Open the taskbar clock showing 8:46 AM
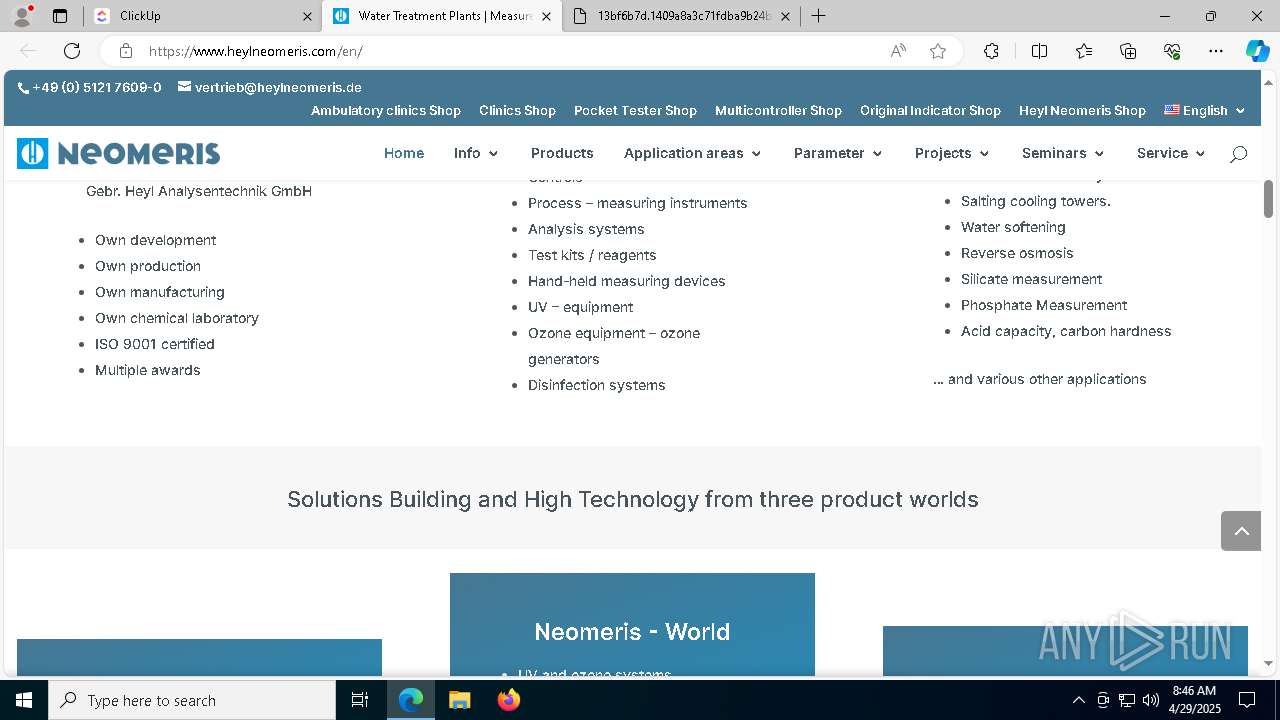This screenshot has width=1280, height=720. point(1194,700)
